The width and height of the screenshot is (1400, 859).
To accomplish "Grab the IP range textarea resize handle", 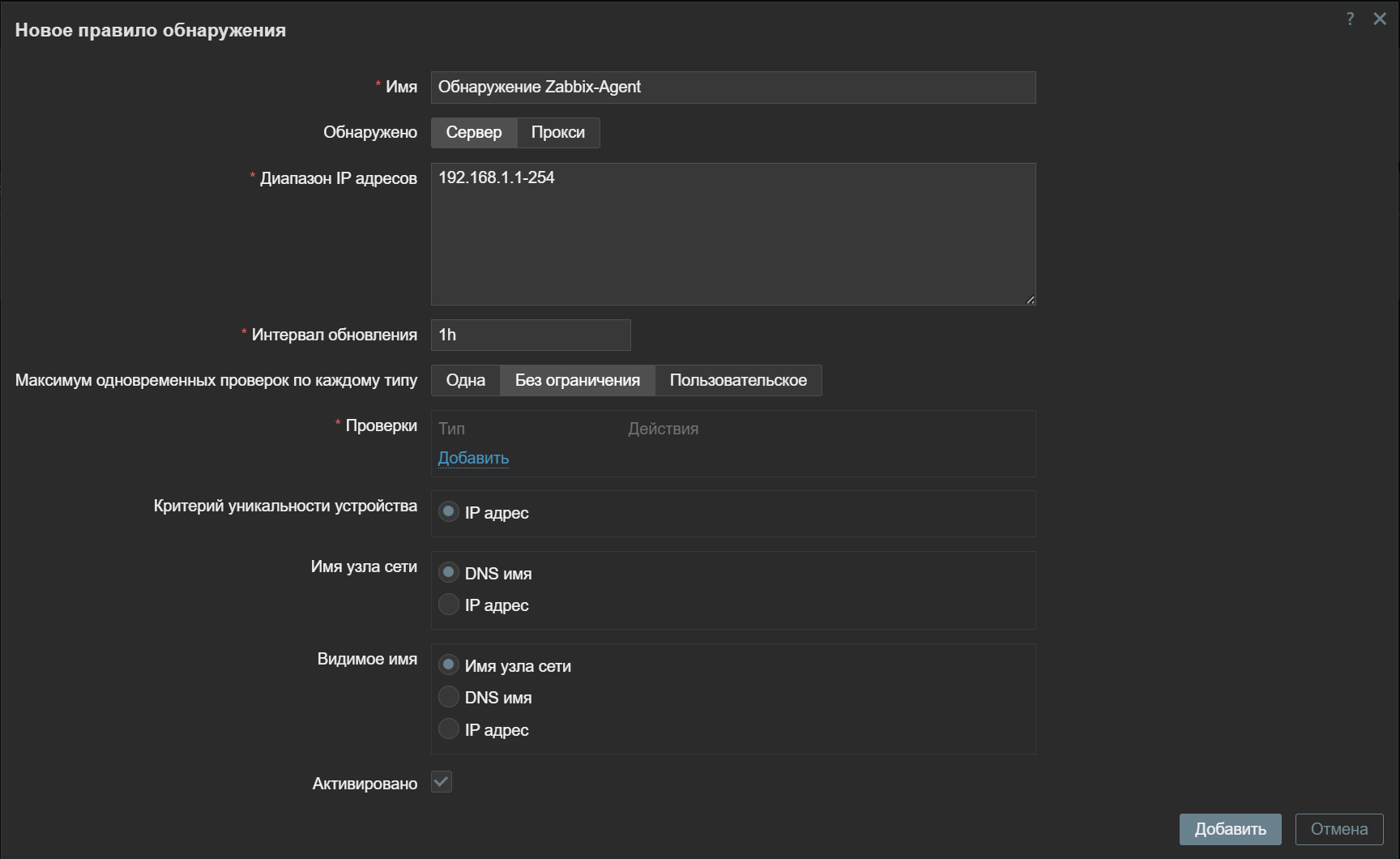I will (1030, 300).
